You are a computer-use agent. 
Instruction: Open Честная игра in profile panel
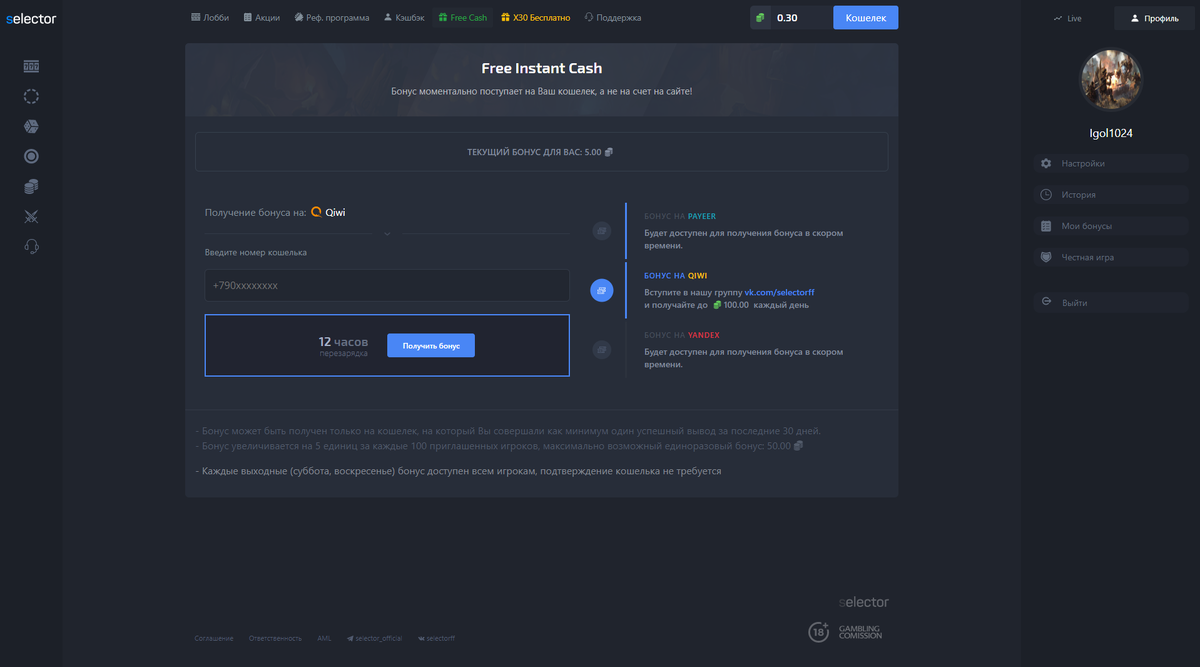point(1113,257)
